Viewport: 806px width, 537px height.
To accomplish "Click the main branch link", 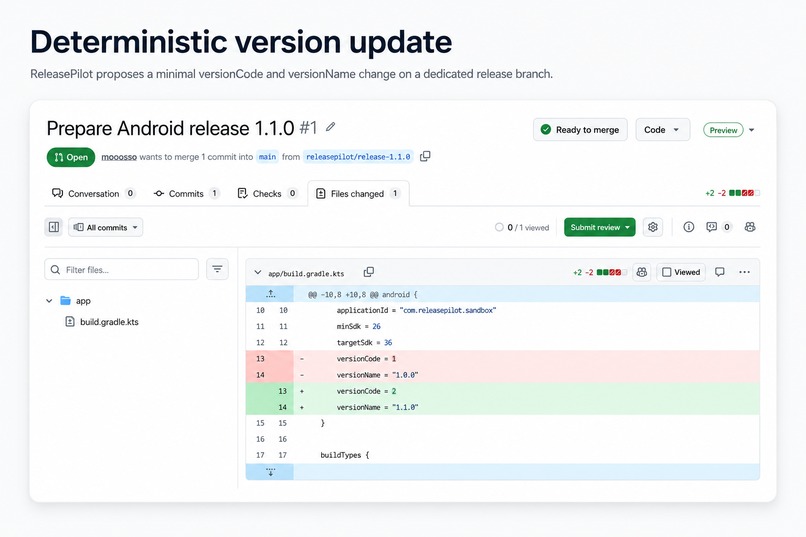I will (267, 157).
